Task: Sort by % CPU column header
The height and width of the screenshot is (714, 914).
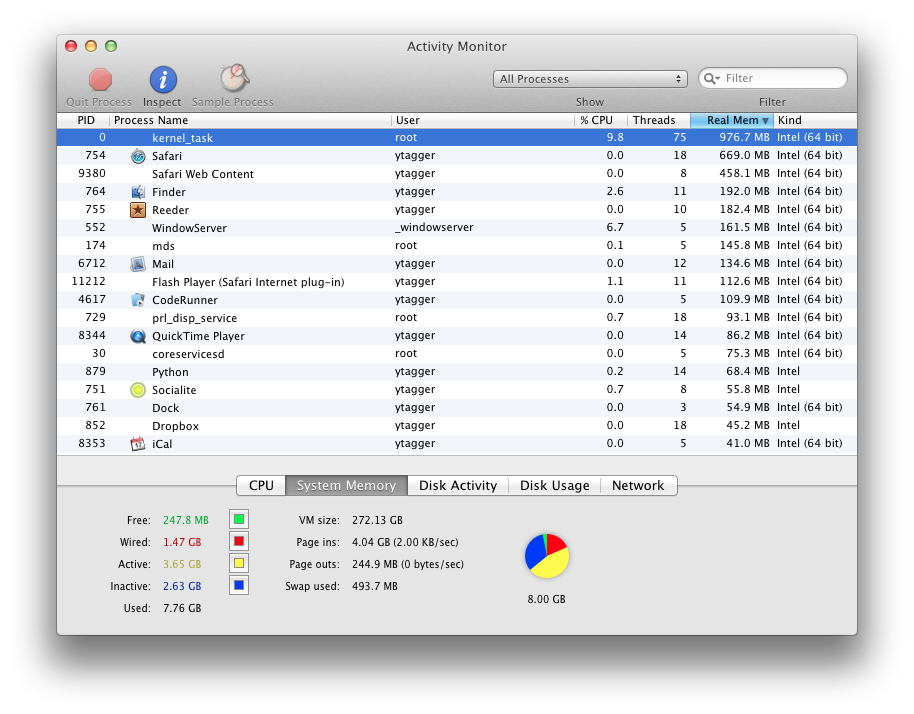Action: pos(600,120)
